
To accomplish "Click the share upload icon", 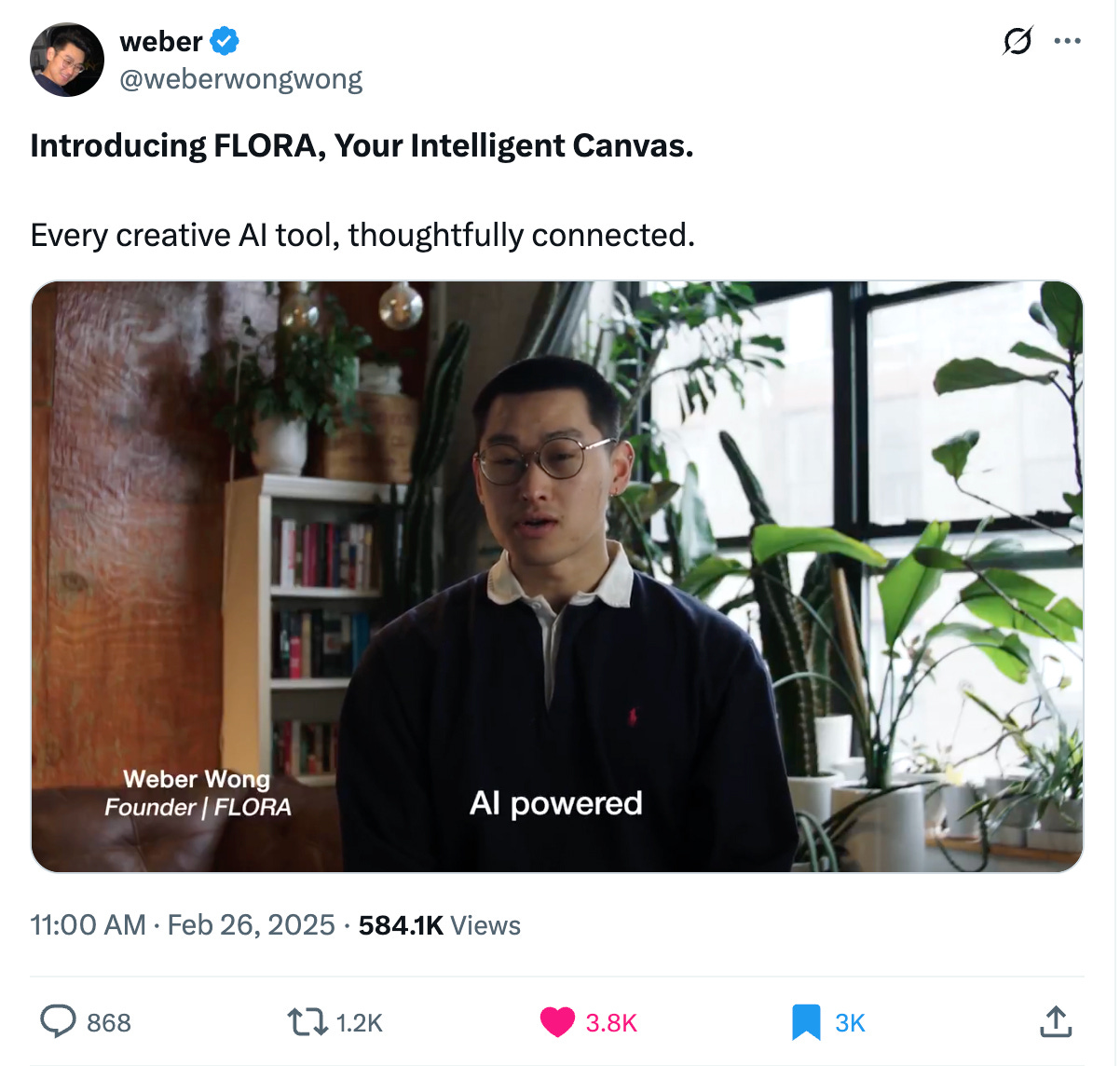I will (x=1056, y=1021).
